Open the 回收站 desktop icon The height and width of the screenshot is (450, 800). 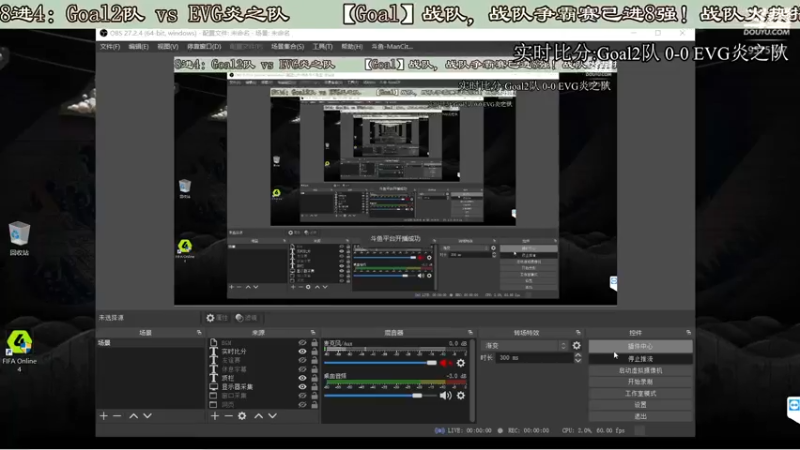pos(19,238)
